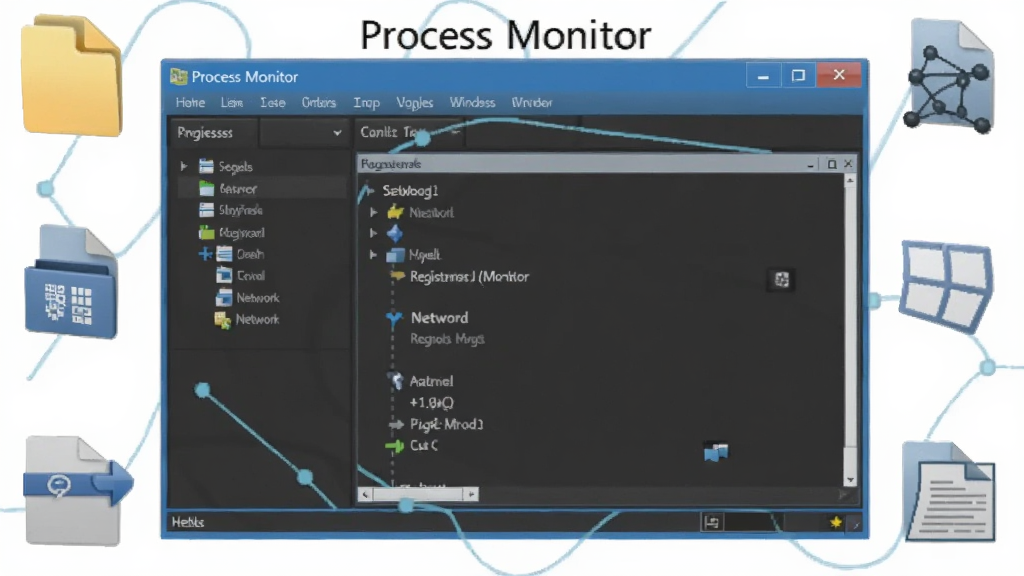Expand the arrow beside the blue diamond icon
This screenshot has height=576, width=1024.
(x=374, y=233)
